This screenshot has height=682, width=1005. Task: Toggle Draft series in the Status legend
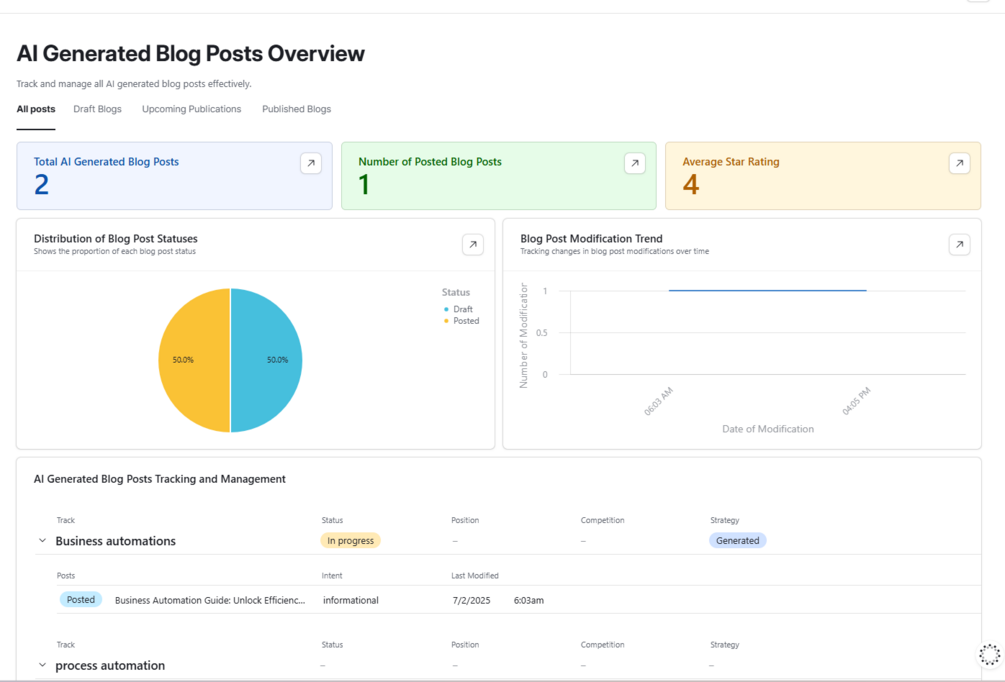(458, 309)
